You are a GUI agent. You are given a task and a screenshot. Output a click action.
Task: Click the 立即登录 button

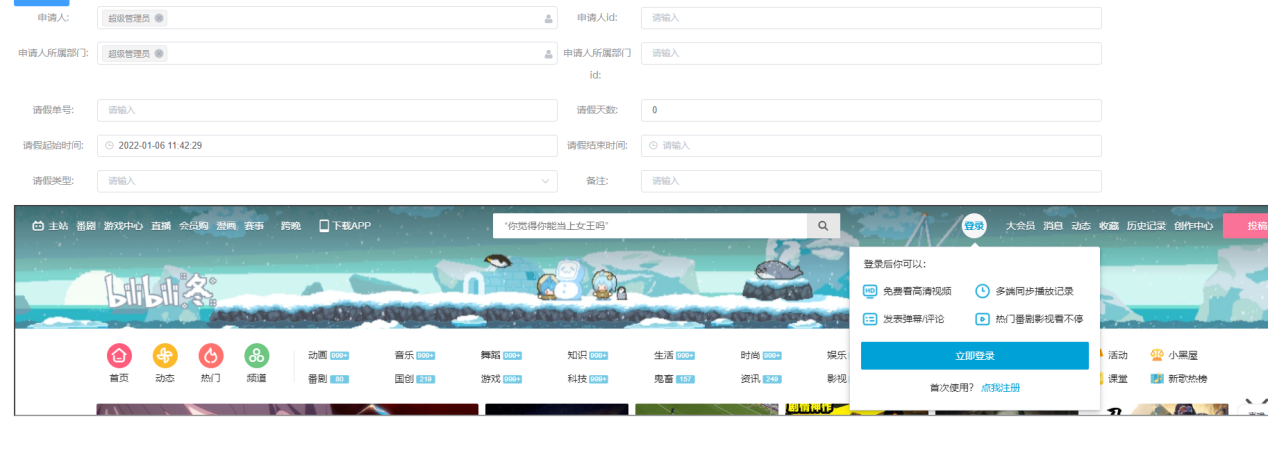coord(975,355)
